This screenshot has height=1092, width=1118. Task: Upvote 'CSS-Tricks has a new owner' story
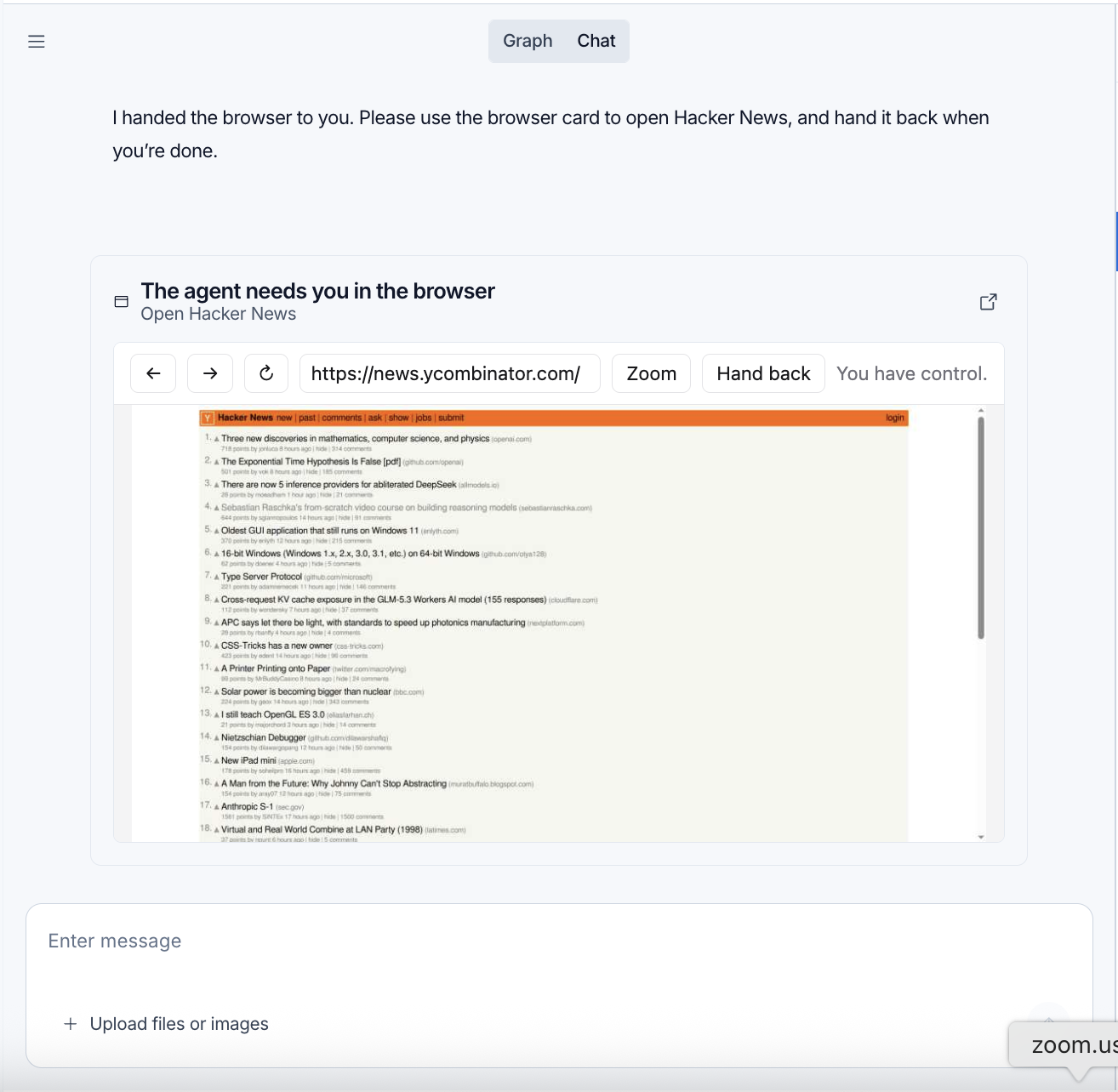coord(217,646)
